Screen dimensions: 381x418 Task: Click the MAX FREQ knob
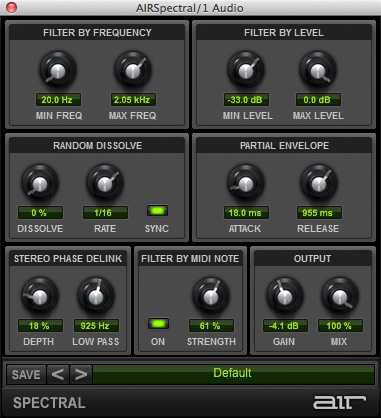[x=133, y=70]
